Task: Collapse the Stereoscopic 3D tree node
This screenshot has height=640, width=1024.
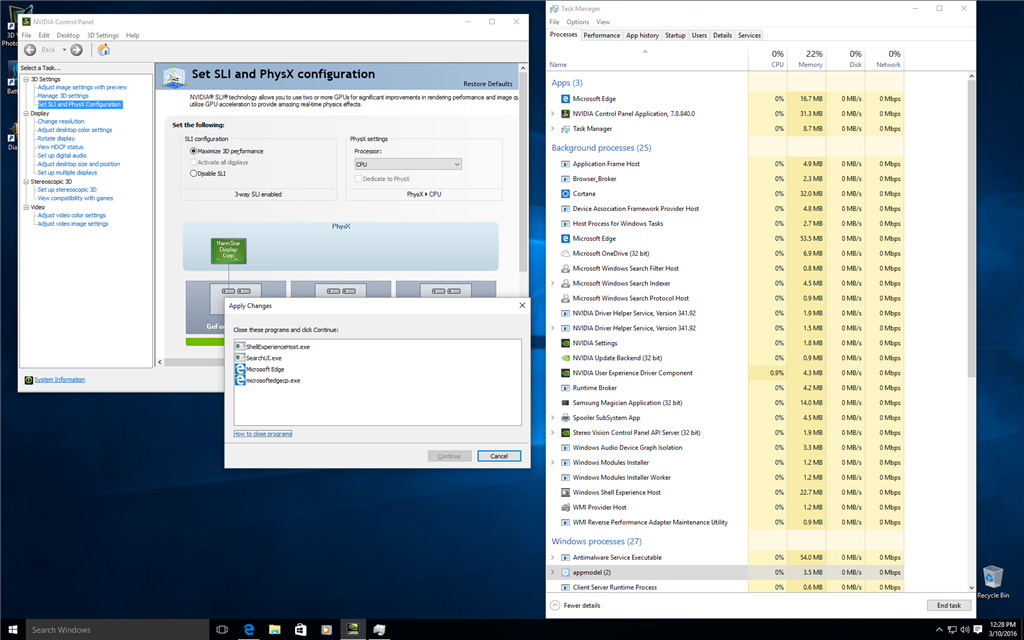Action: point(26,181)
